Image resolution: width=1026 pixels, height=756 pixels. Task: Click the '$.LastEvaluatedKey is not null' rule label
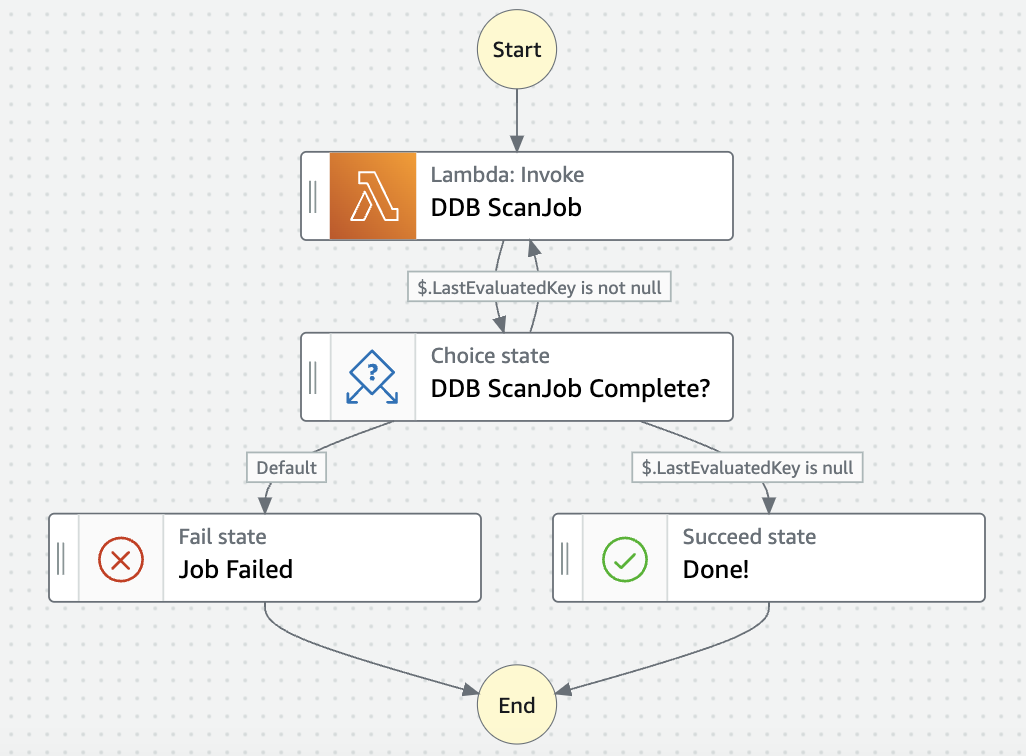click(x=539, y=287)
